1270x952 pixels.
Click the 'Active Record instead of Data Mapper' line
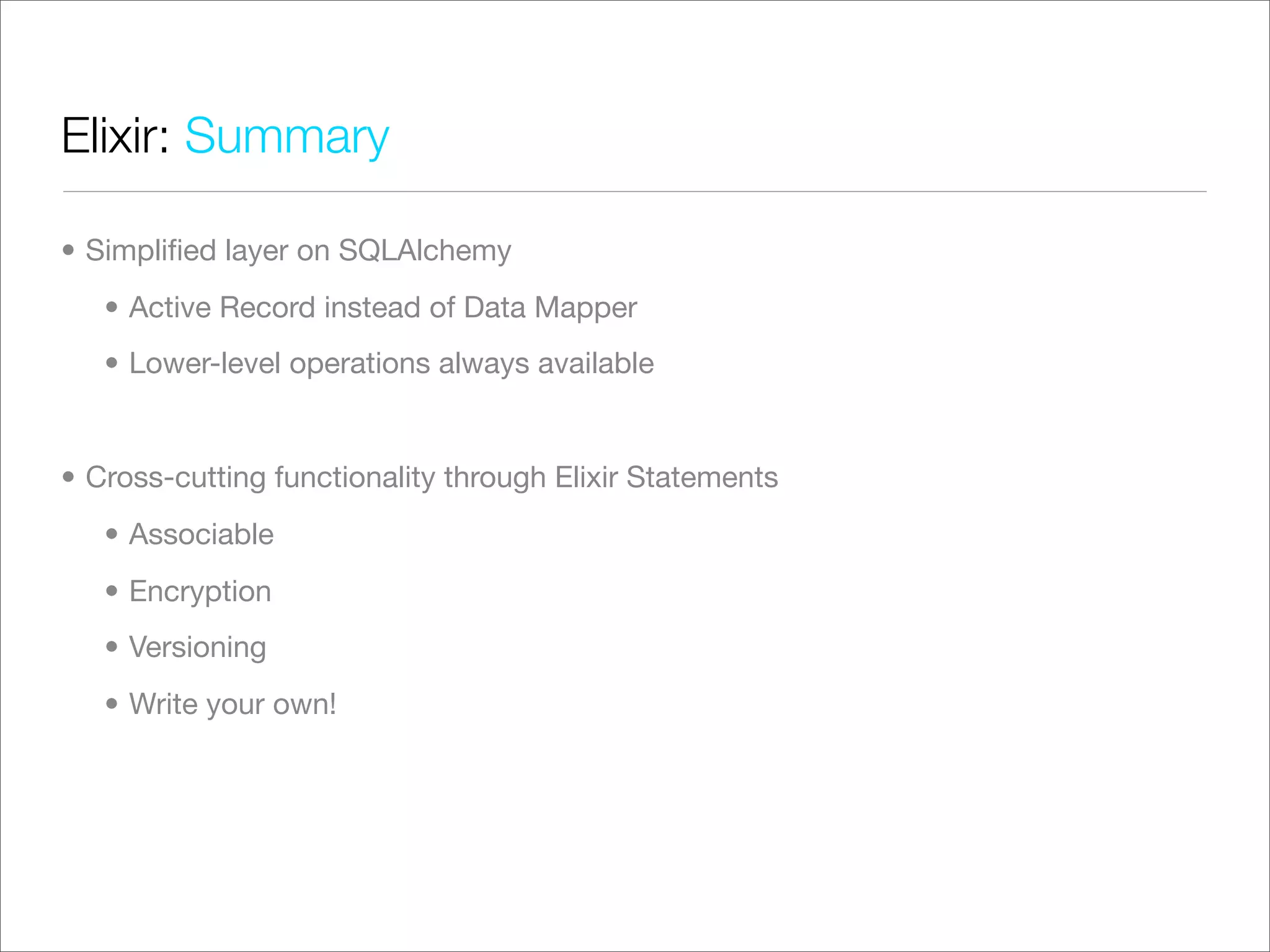[x=383, y=308]
